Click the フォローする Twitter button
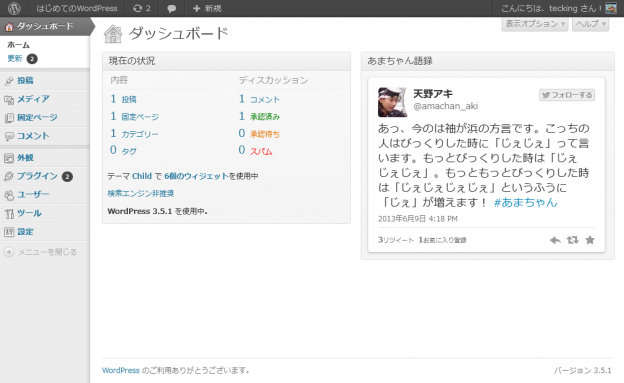The image size is (624, 383). [567, 95]
